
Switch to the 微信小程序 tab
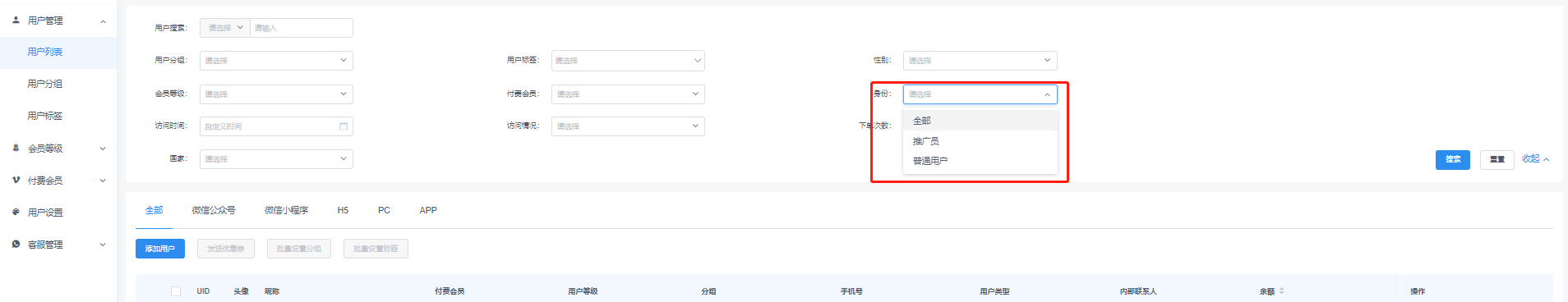point(286,211)
